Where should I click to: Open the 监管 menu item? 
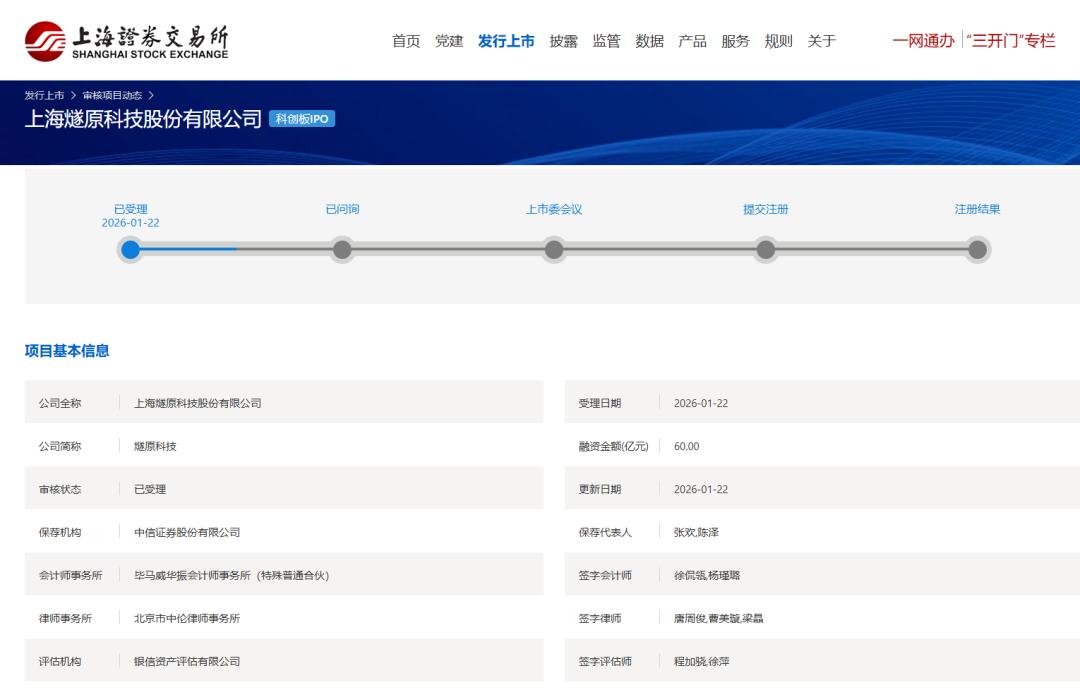point(609,41)
